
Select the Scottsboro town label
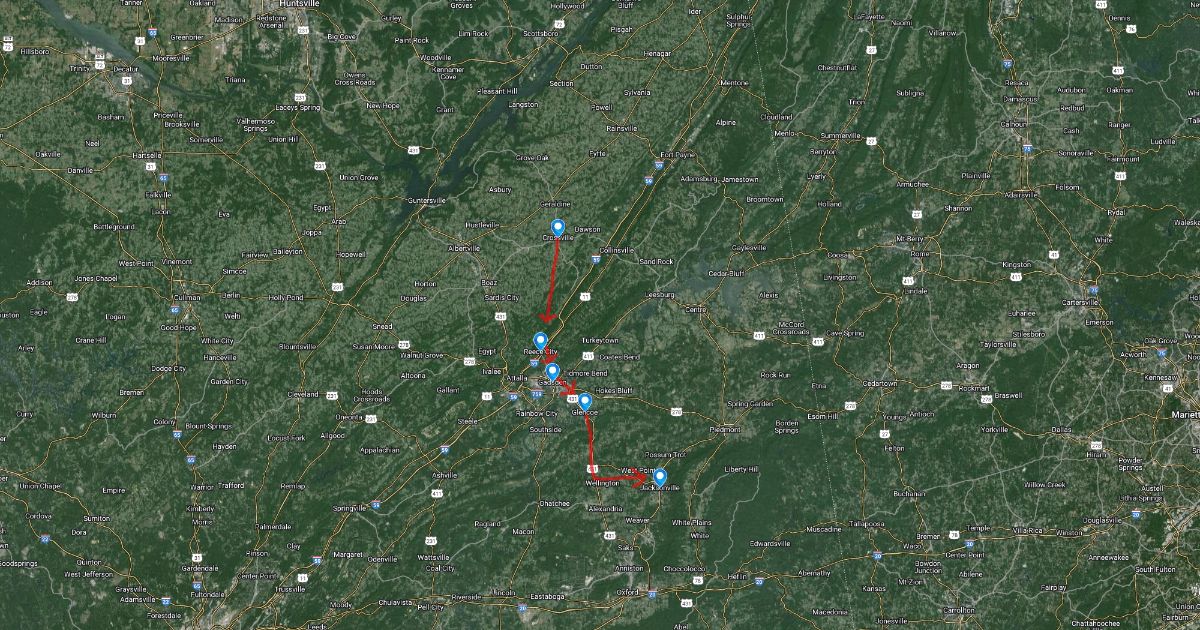coord(541,33)
